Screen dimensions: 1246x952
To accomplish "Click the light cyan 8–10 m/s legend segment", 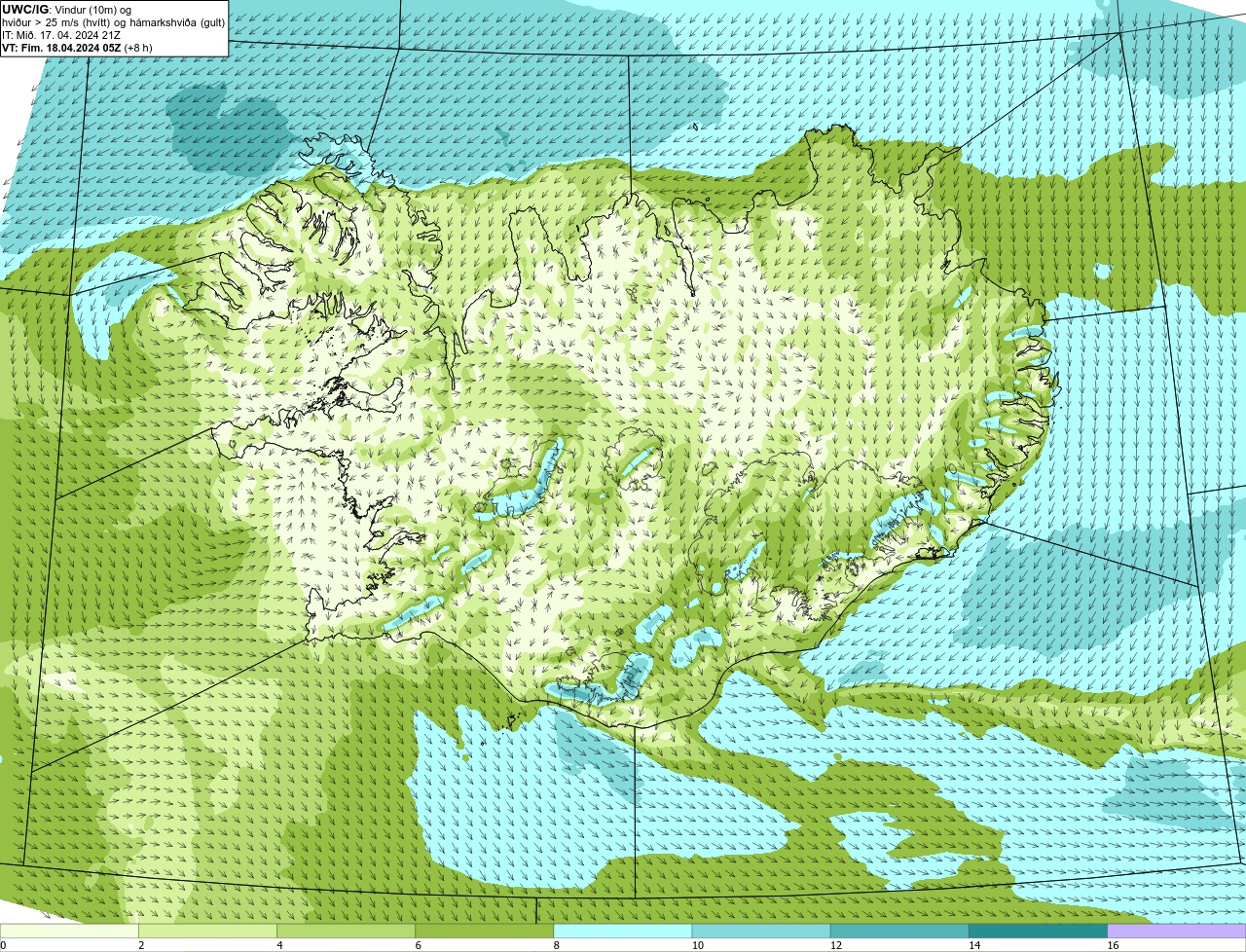I will [x=623, y=931].
